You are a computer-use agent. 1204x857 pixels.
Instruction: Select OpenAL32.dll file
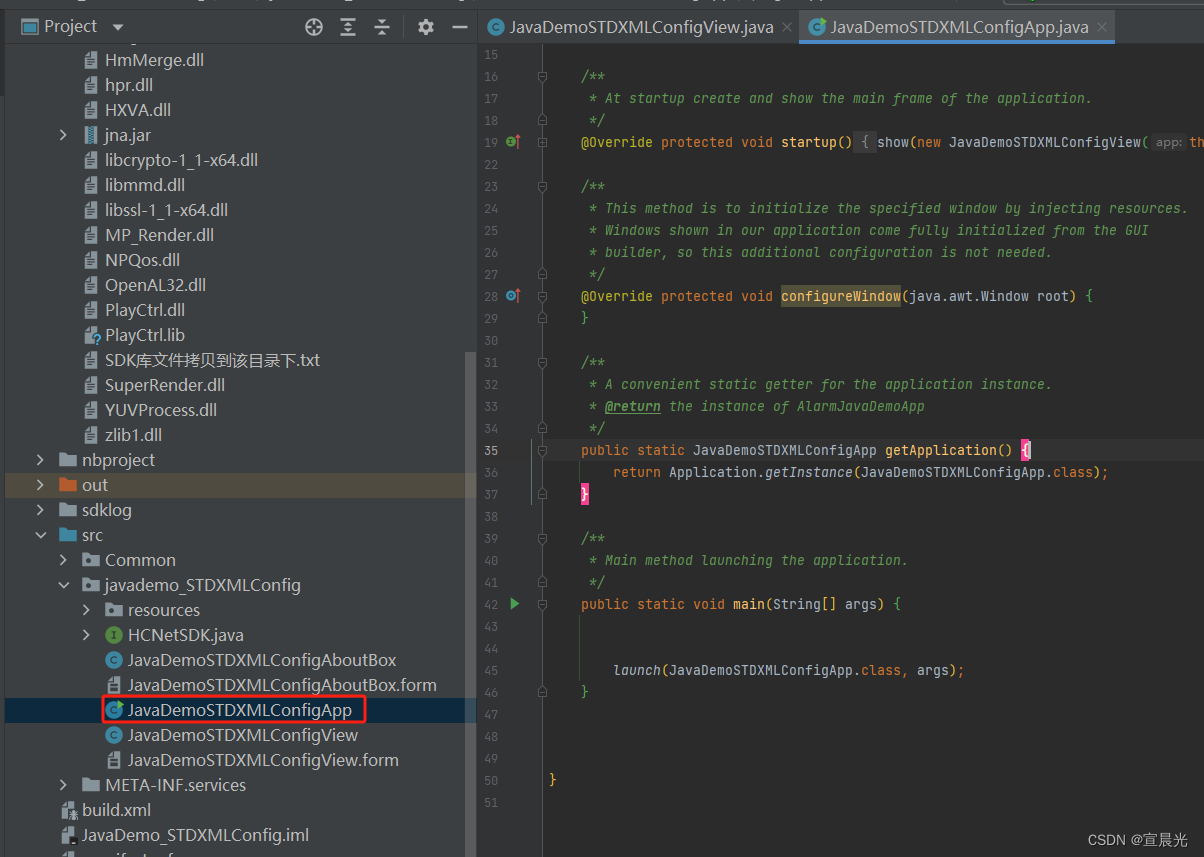156,285
